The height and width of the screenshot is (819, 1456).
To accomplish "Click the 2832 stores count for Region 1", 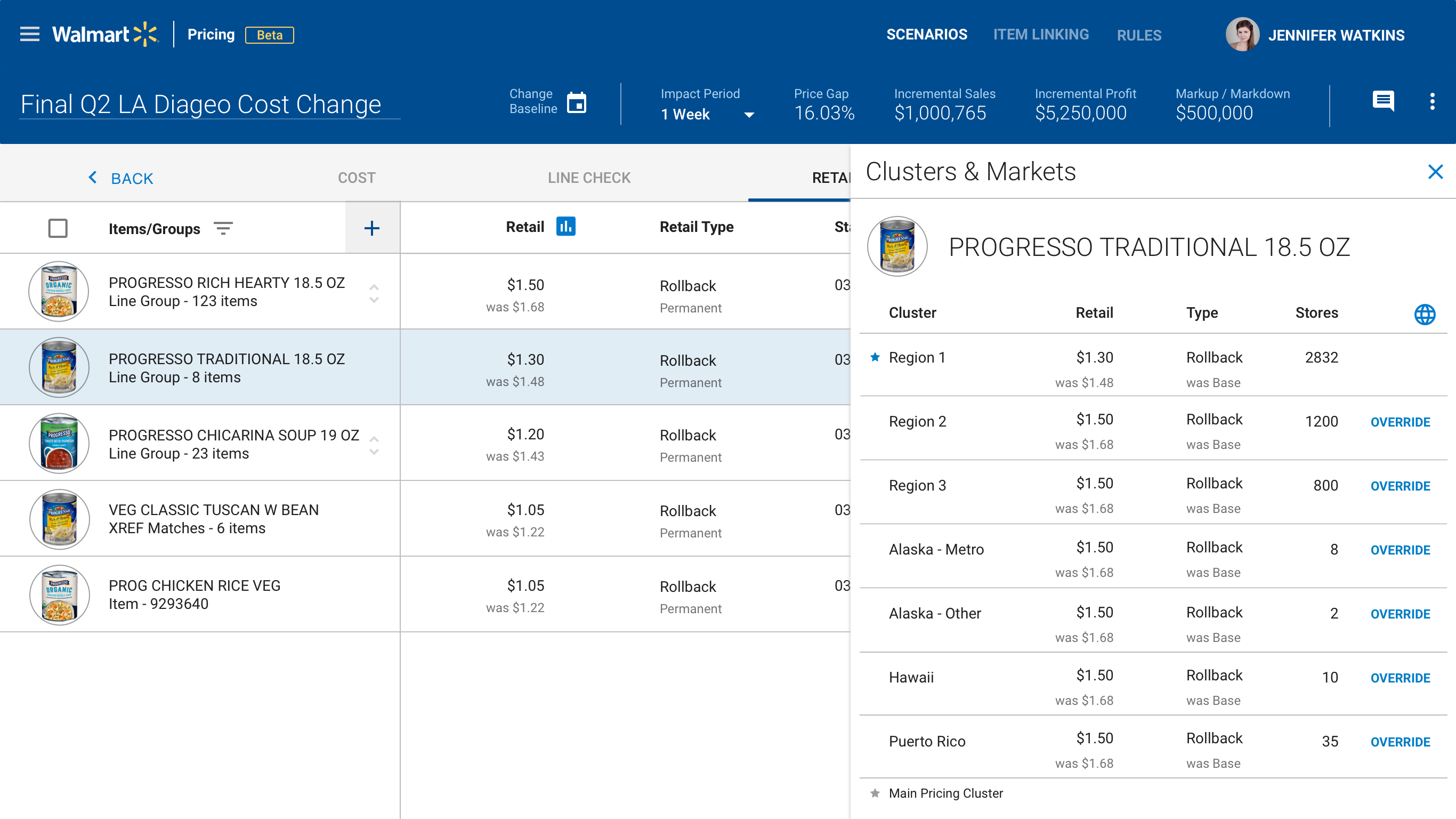I will 1322,357.
